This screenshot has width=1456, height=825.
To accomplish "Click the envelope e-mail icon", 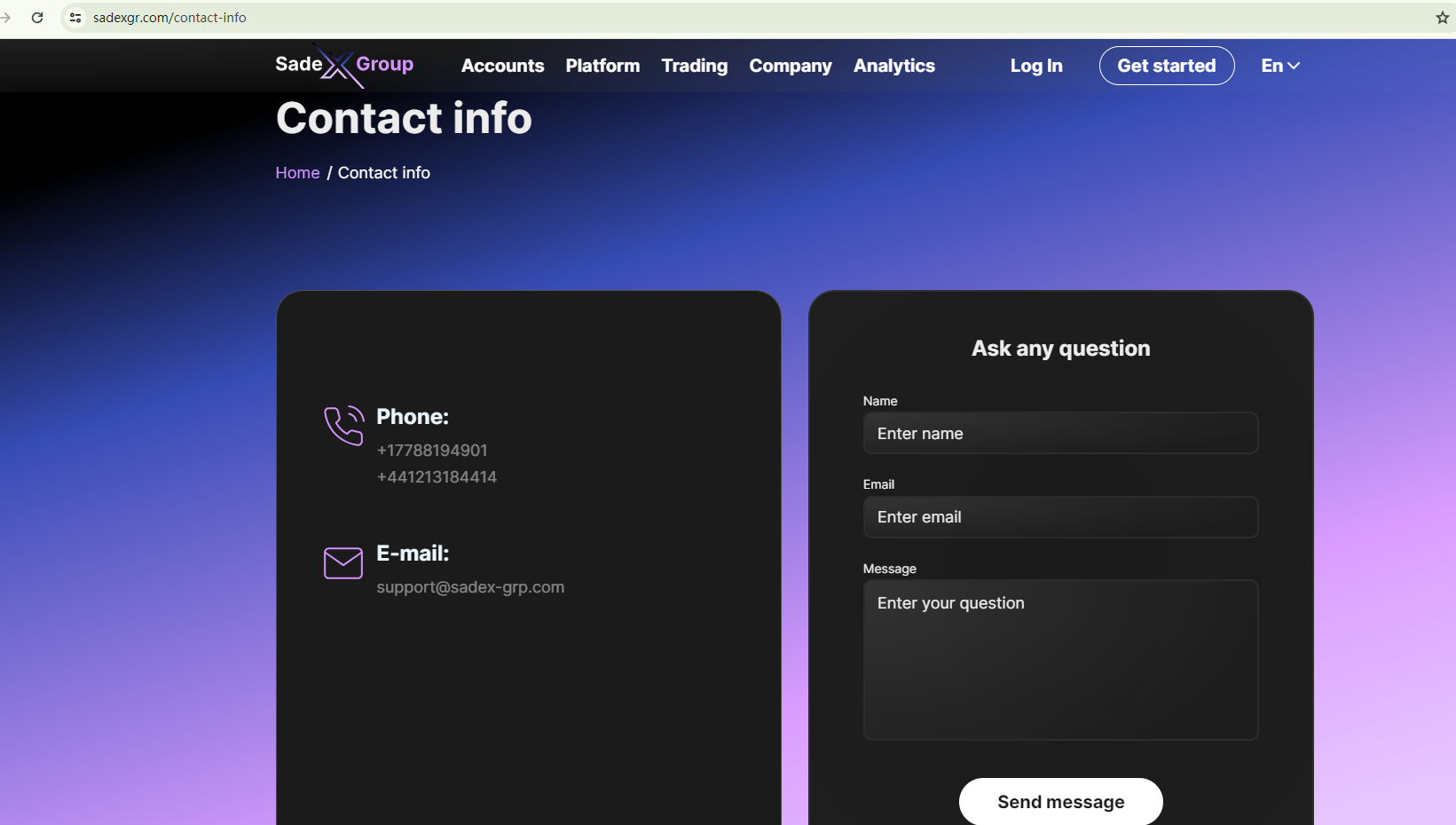I will 343,562.
